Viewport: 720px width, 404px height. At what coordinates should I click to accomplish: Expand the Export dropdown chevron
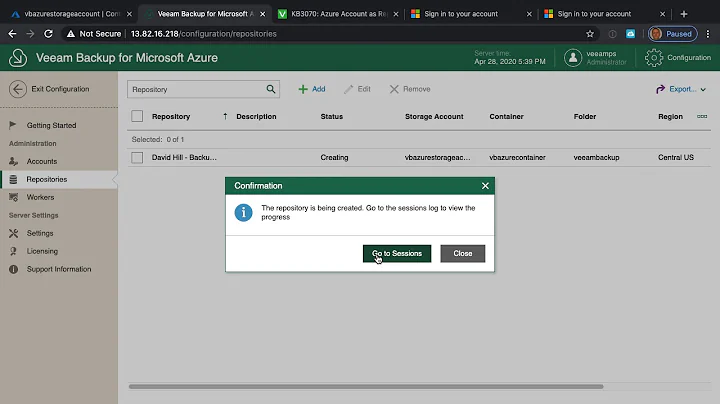coord(703,90)
